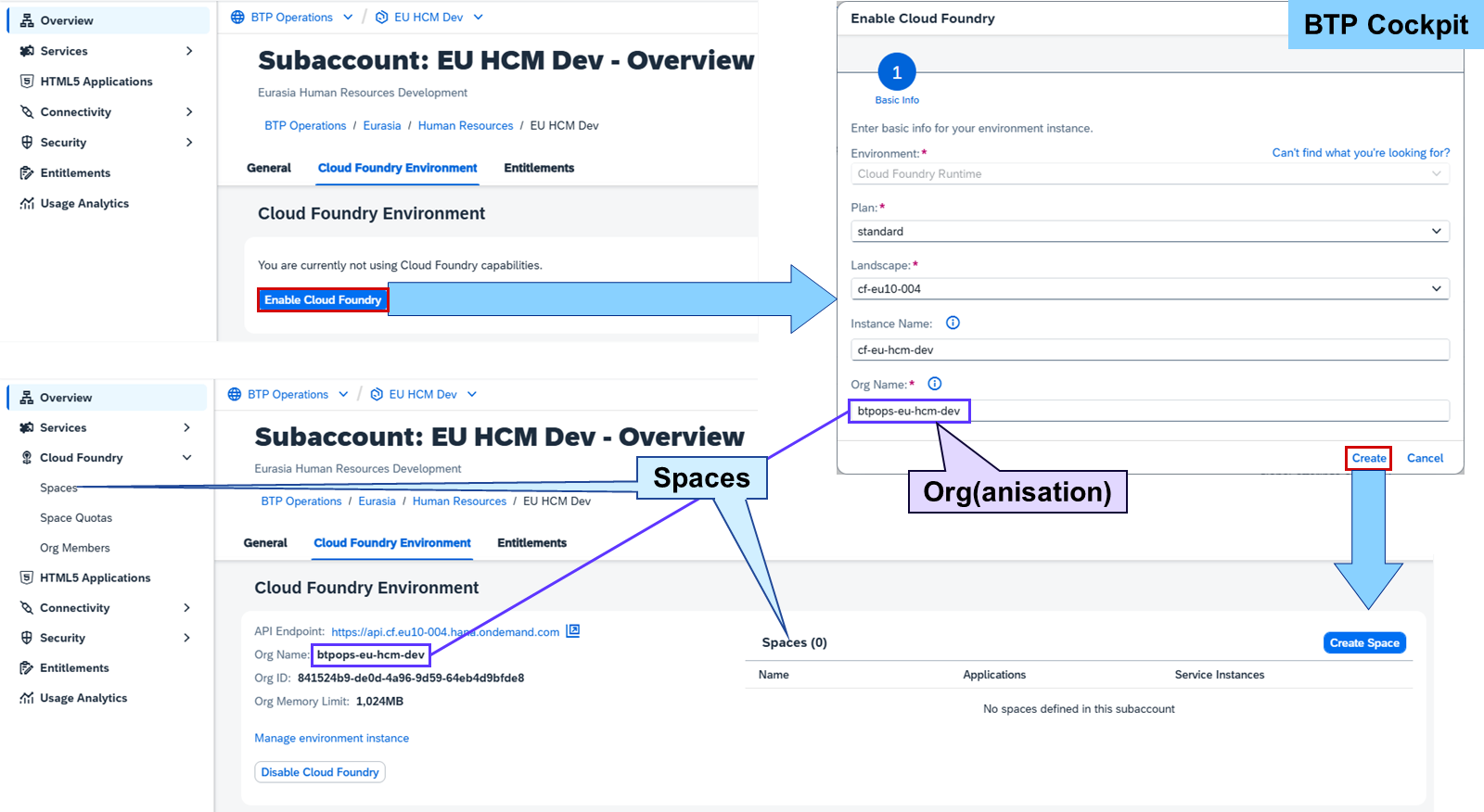1484x812 pixels.
Task: Click Entitlements icon in the lower cockpit sidebar
Action: tap(27, 668)
